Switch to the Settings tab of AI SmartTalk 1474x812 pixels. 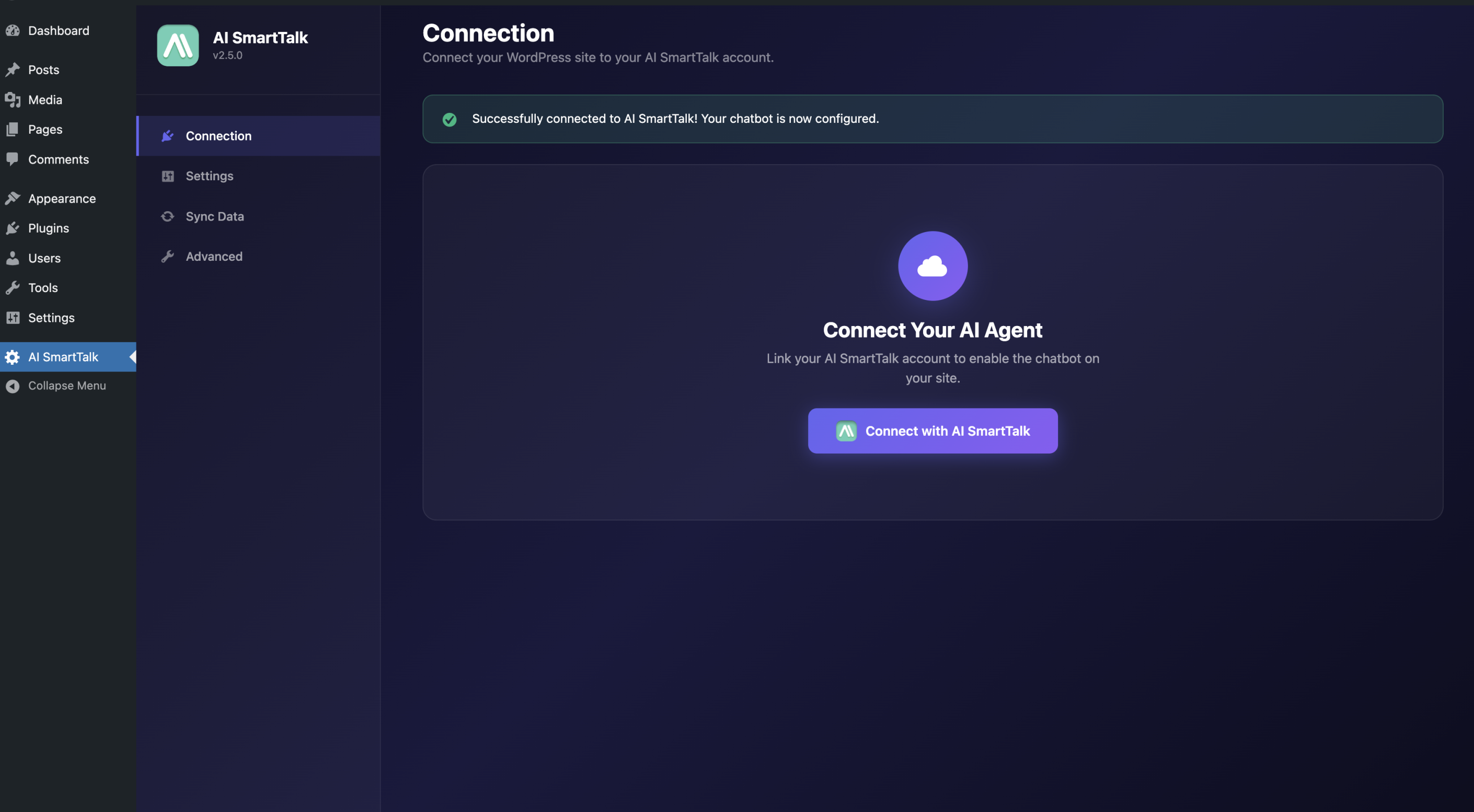click(x=209, y=176)
